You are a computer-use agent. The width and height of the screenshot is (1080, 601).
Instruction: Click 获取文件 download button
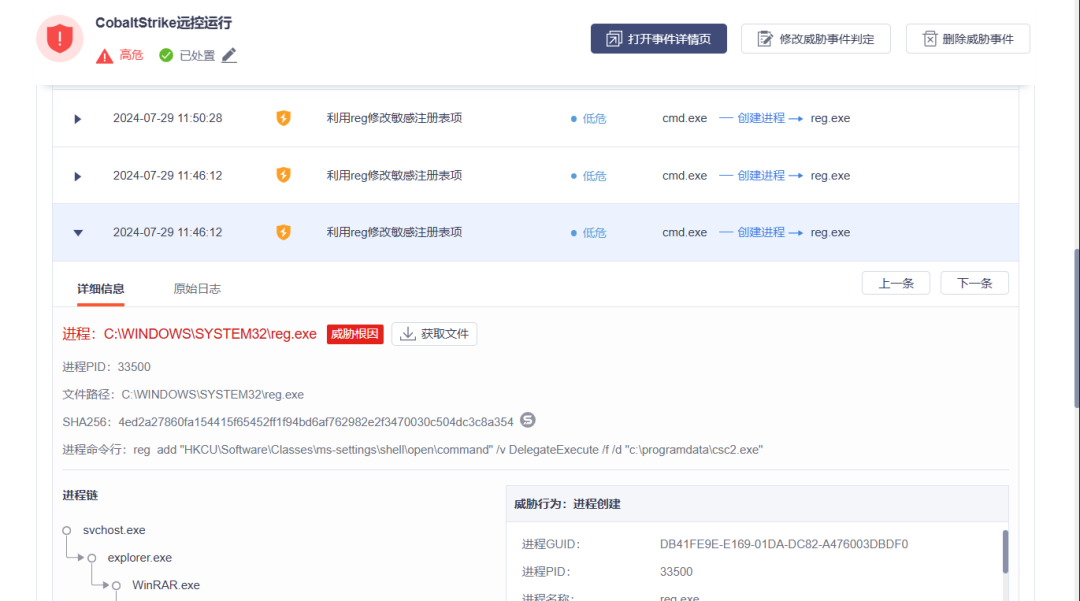pos(434,334)
